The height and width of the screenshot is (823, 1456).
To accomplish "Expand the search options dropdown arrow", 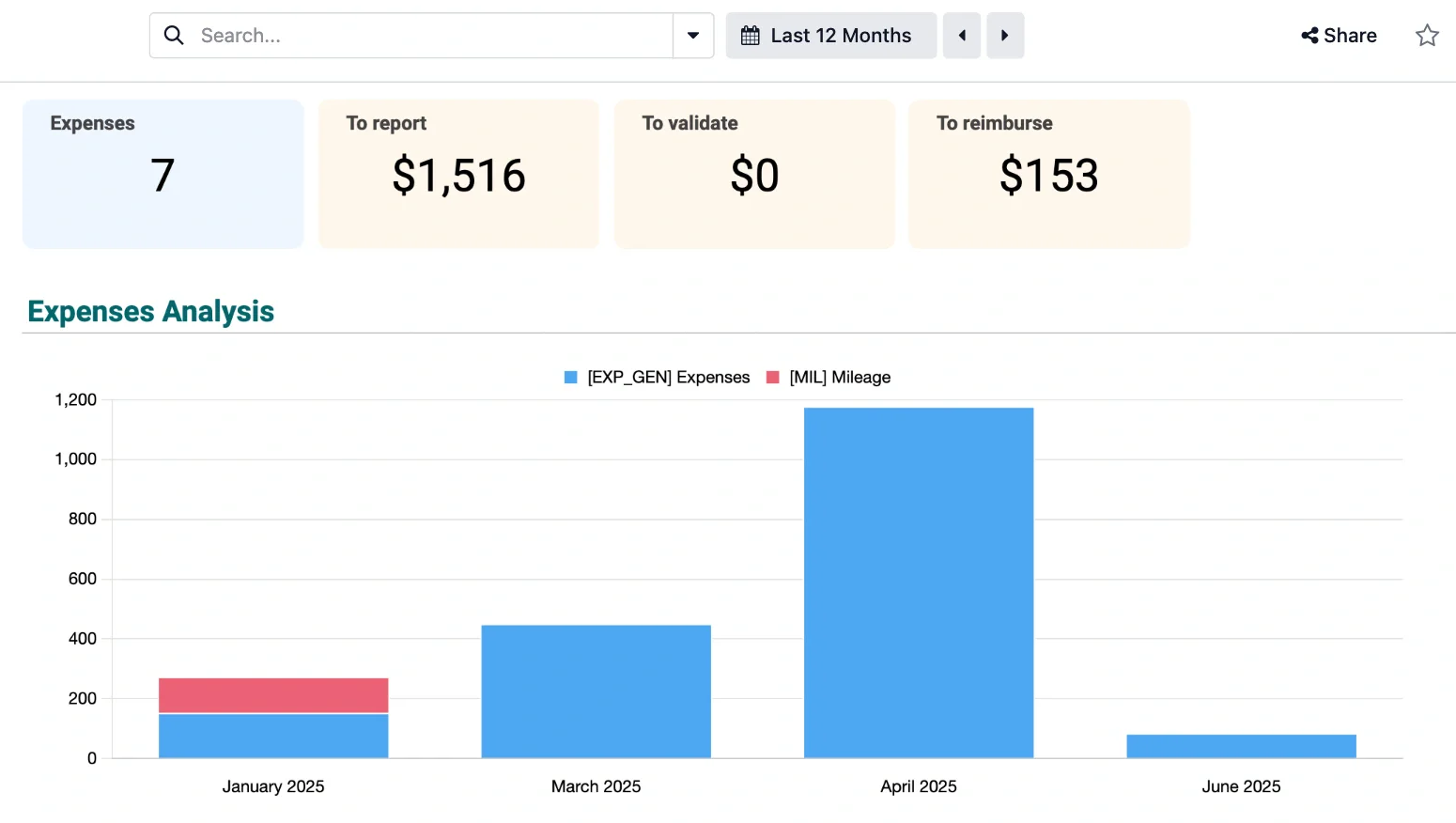I will 693,36.
